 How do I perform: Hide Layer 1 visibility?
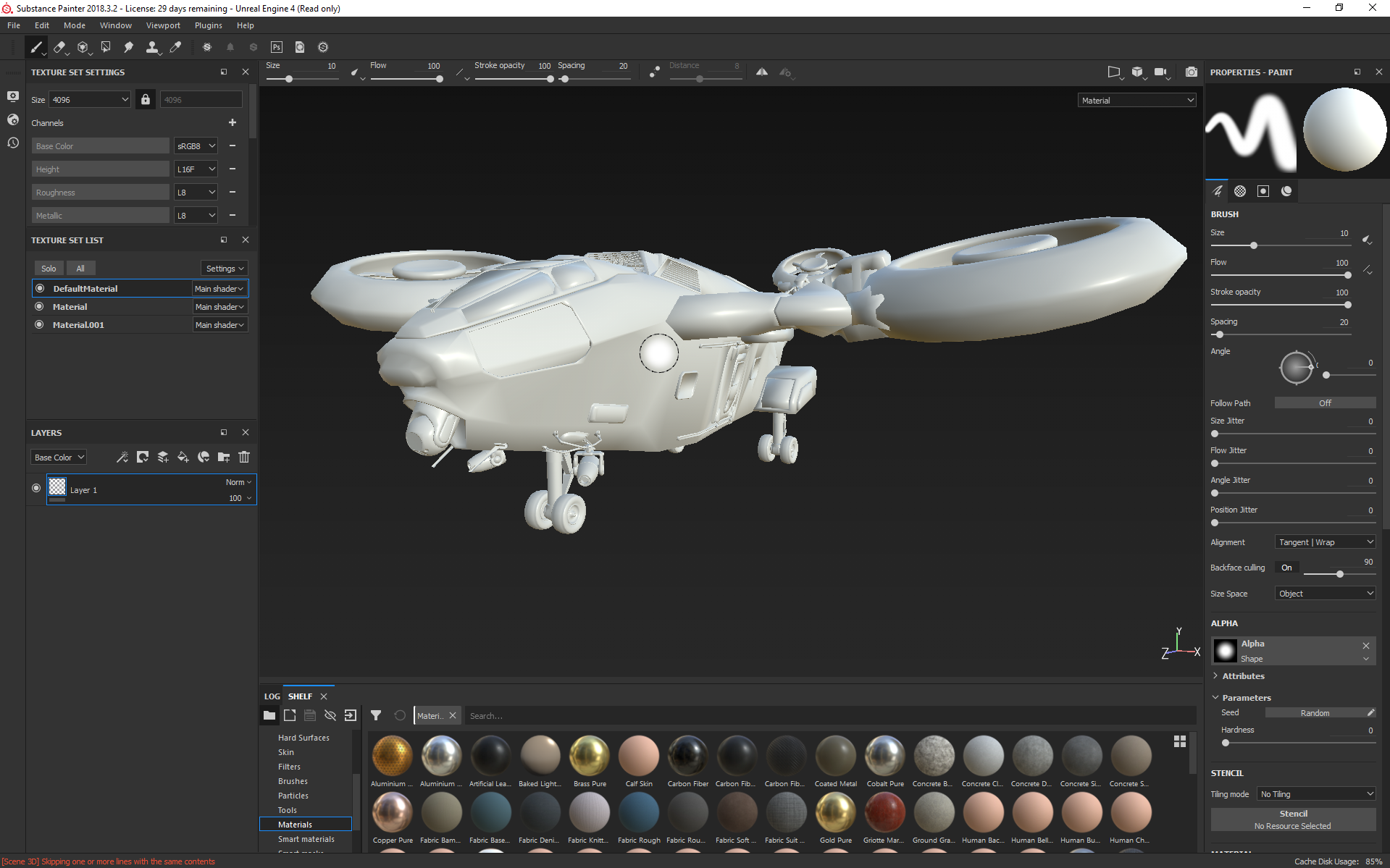[36, 488]
